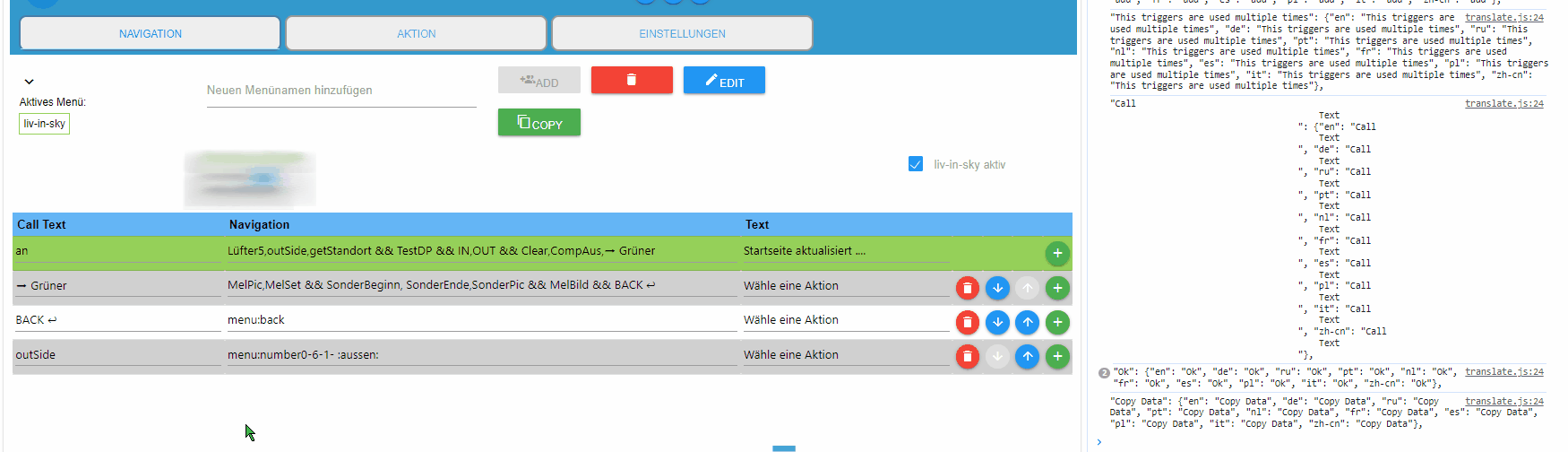Edit the 'BACK' call text field

[117, 320]
